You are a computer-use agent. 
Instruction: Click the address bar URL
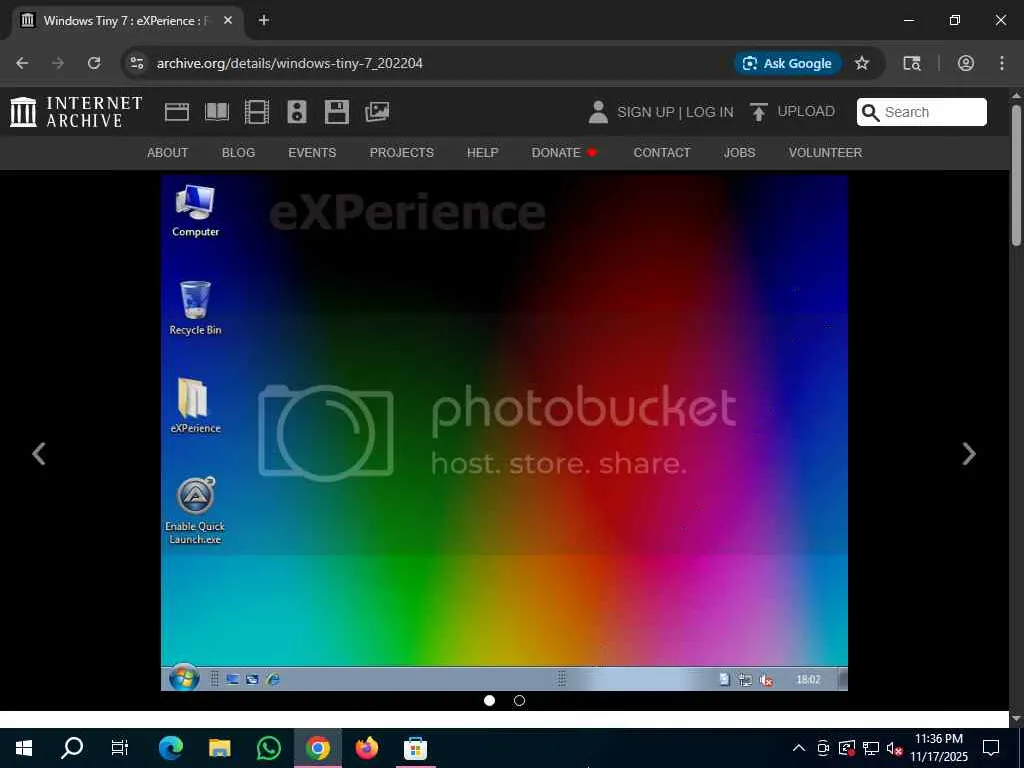(x=289, y=63)
